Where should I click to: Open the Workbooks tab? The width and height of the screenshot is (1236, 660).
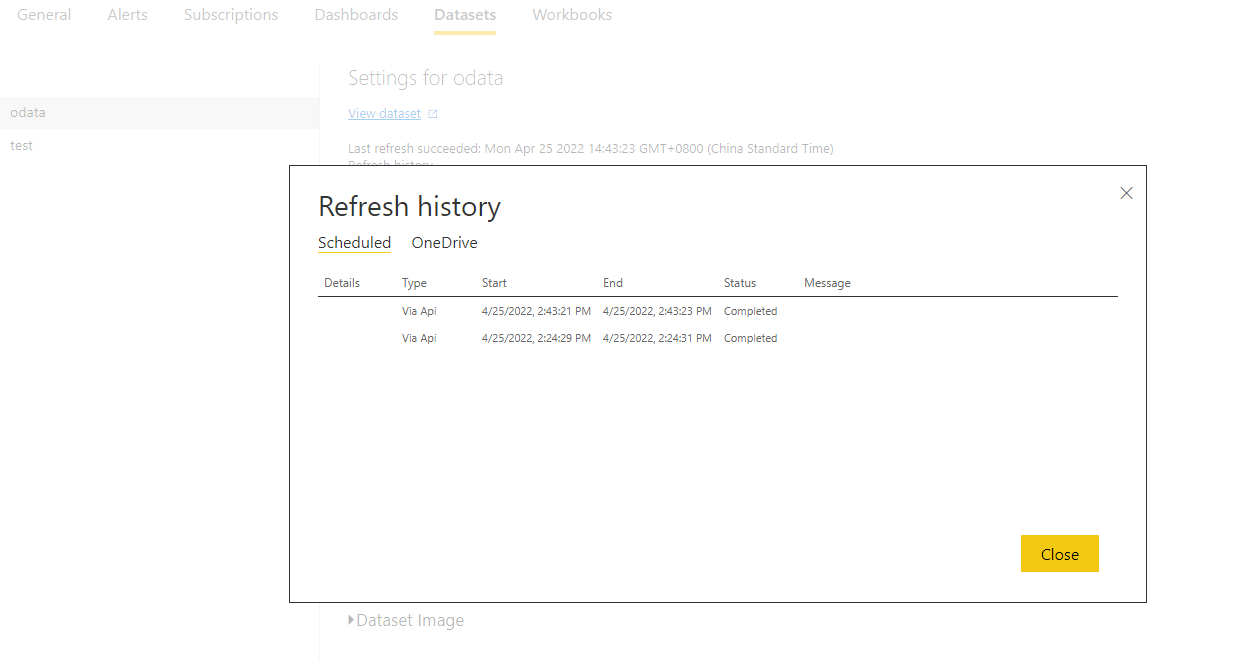click(x=572, y=15)
